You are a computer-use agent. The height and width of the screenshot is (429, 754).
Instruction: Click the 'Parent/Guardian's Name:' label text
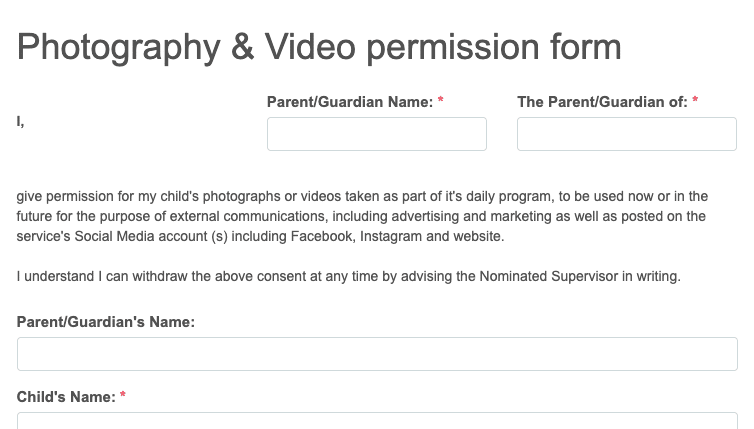pyautogui.click(x=106, y=322)
